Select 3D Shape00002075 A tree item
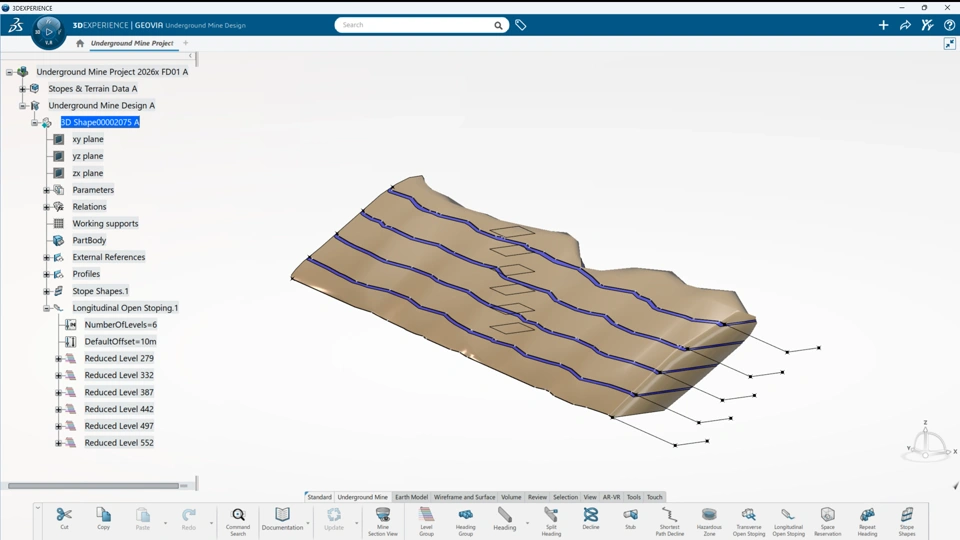This screenshot has height=540, width=960. click(x=100, y=122)
